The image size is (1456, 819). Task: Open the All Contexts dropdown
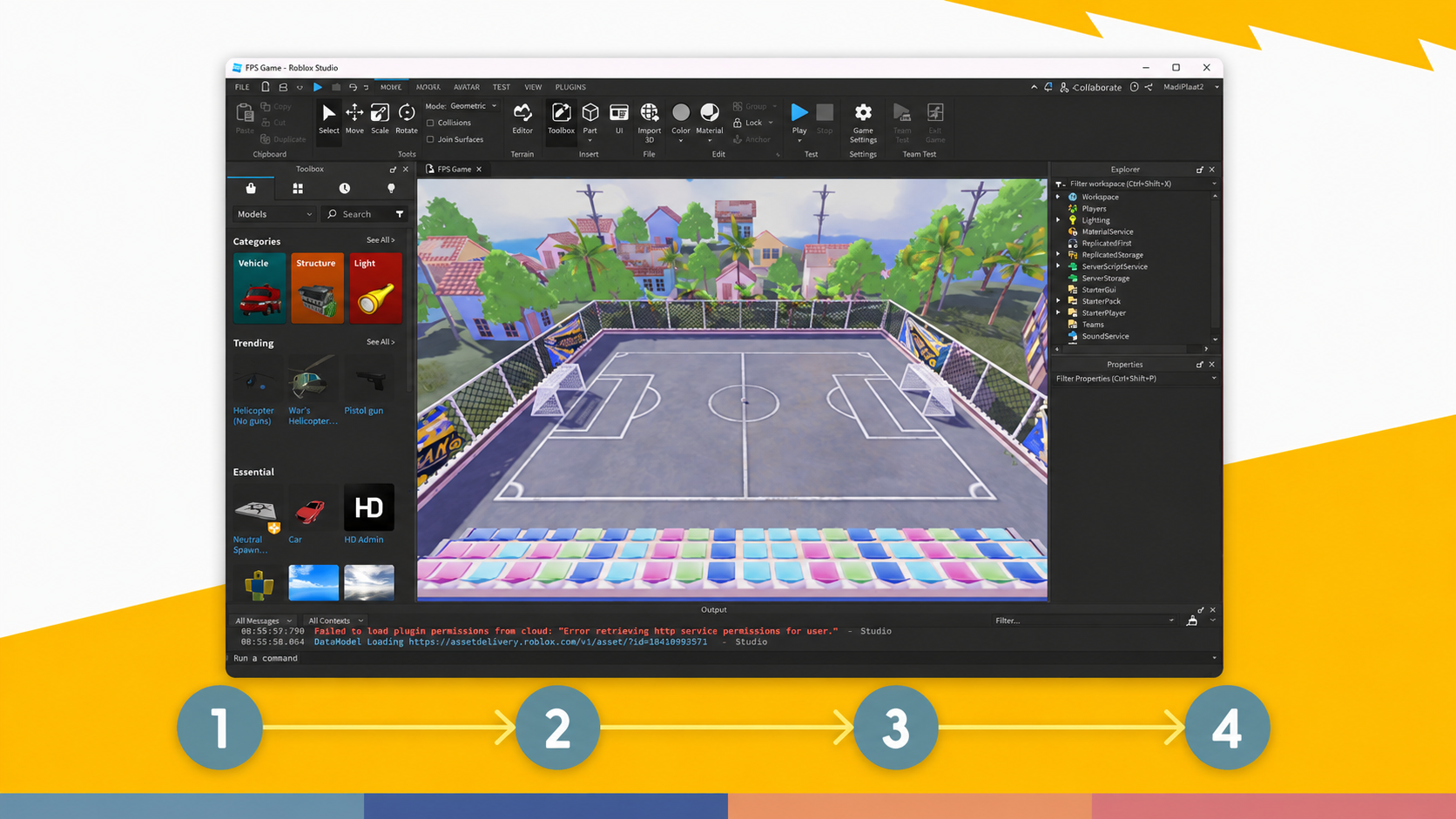click(335, 621)
